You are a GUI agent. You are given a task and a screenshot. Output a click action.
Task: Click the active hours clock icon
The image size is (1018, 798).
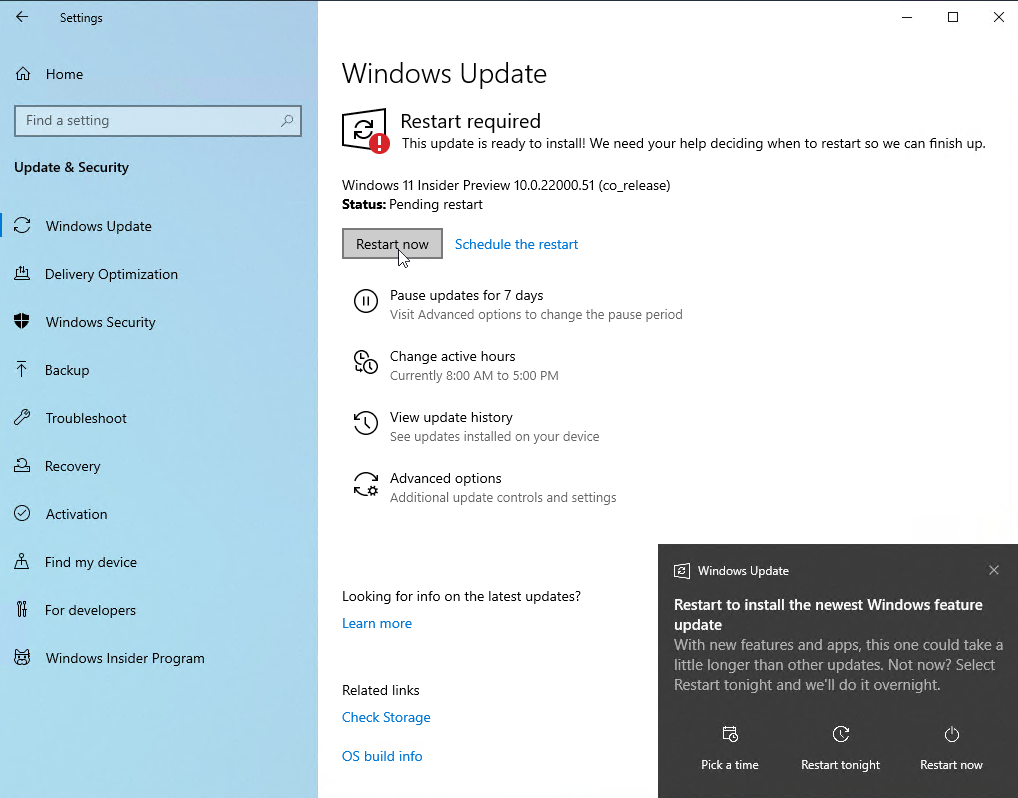pyautogui.click(x=366, y=362)
